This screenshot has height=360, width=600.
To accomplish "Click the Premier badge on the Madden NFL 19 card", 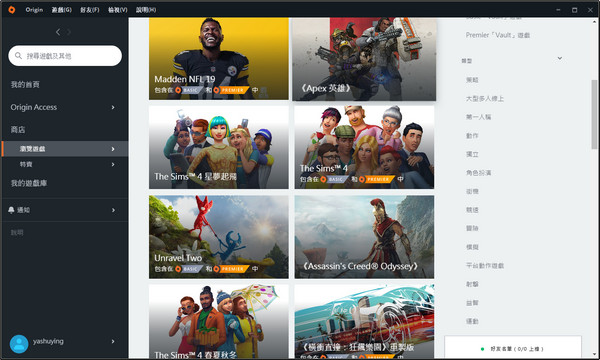I will pyautogui.click(x=231, y=90).
